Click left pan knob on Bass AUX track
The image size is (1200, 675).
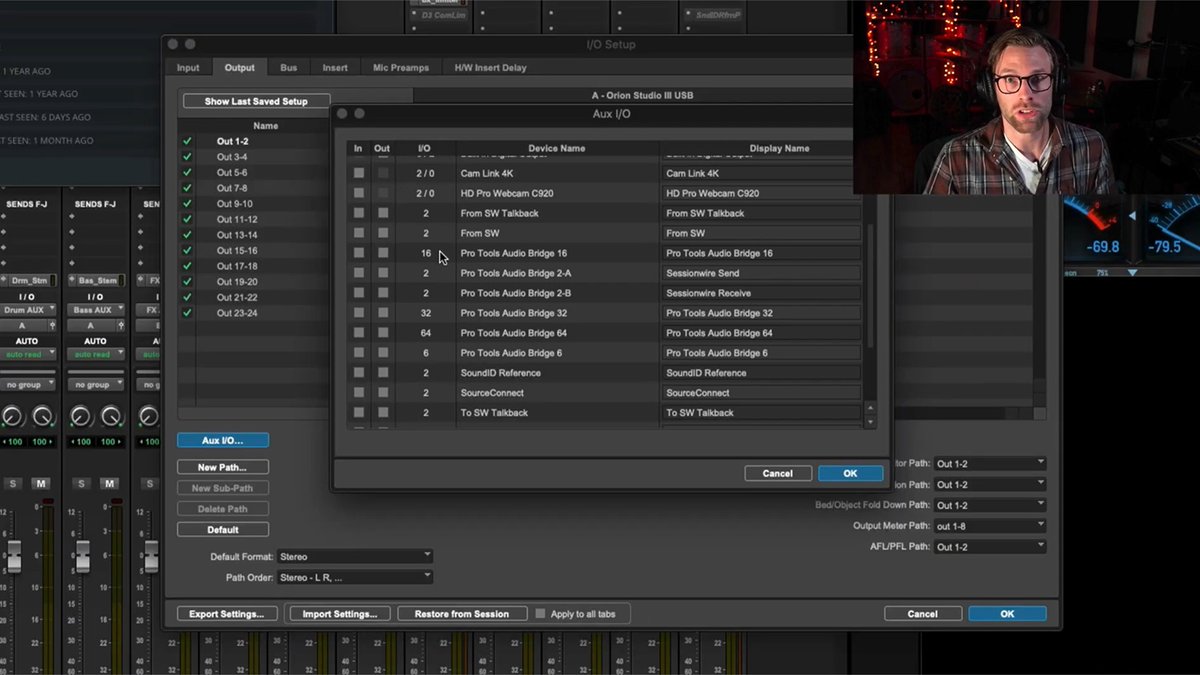80,416
